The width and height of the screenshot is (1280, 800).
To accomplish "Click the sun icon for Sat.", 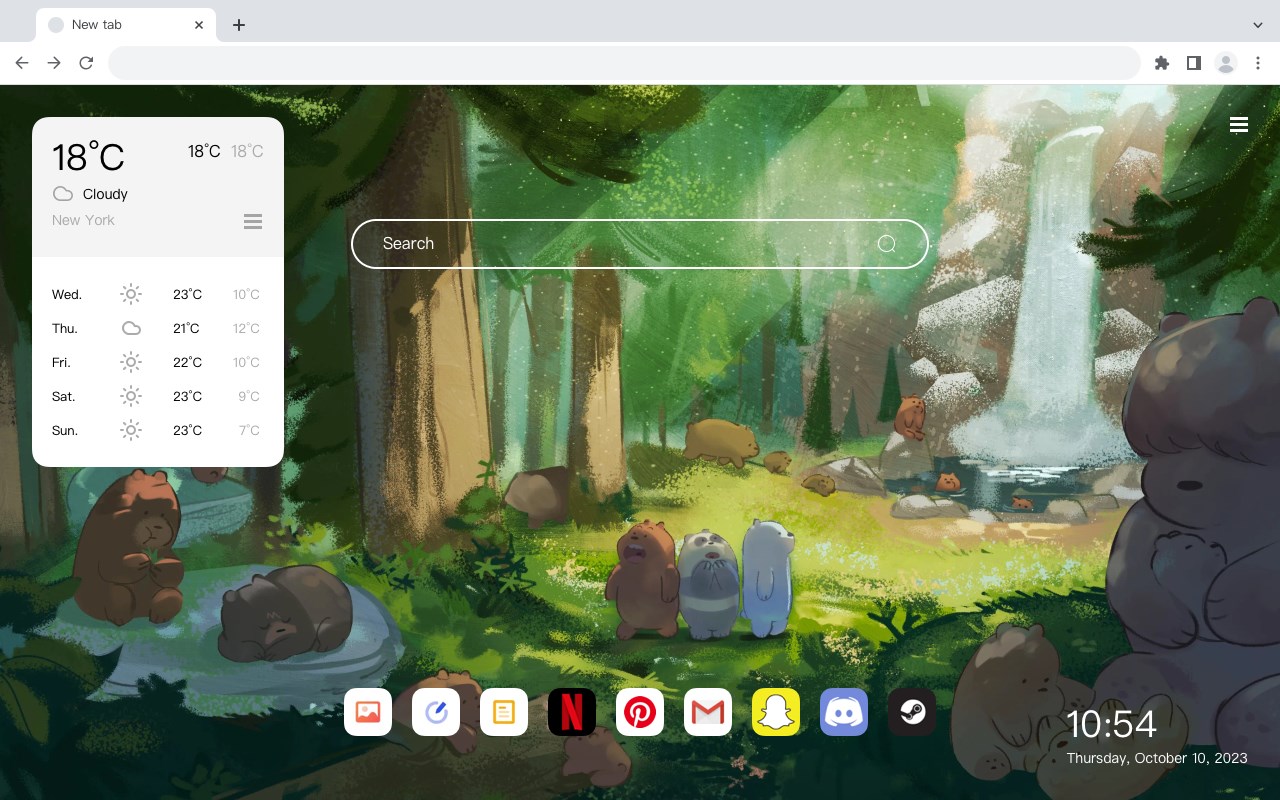I will [131, 396].
